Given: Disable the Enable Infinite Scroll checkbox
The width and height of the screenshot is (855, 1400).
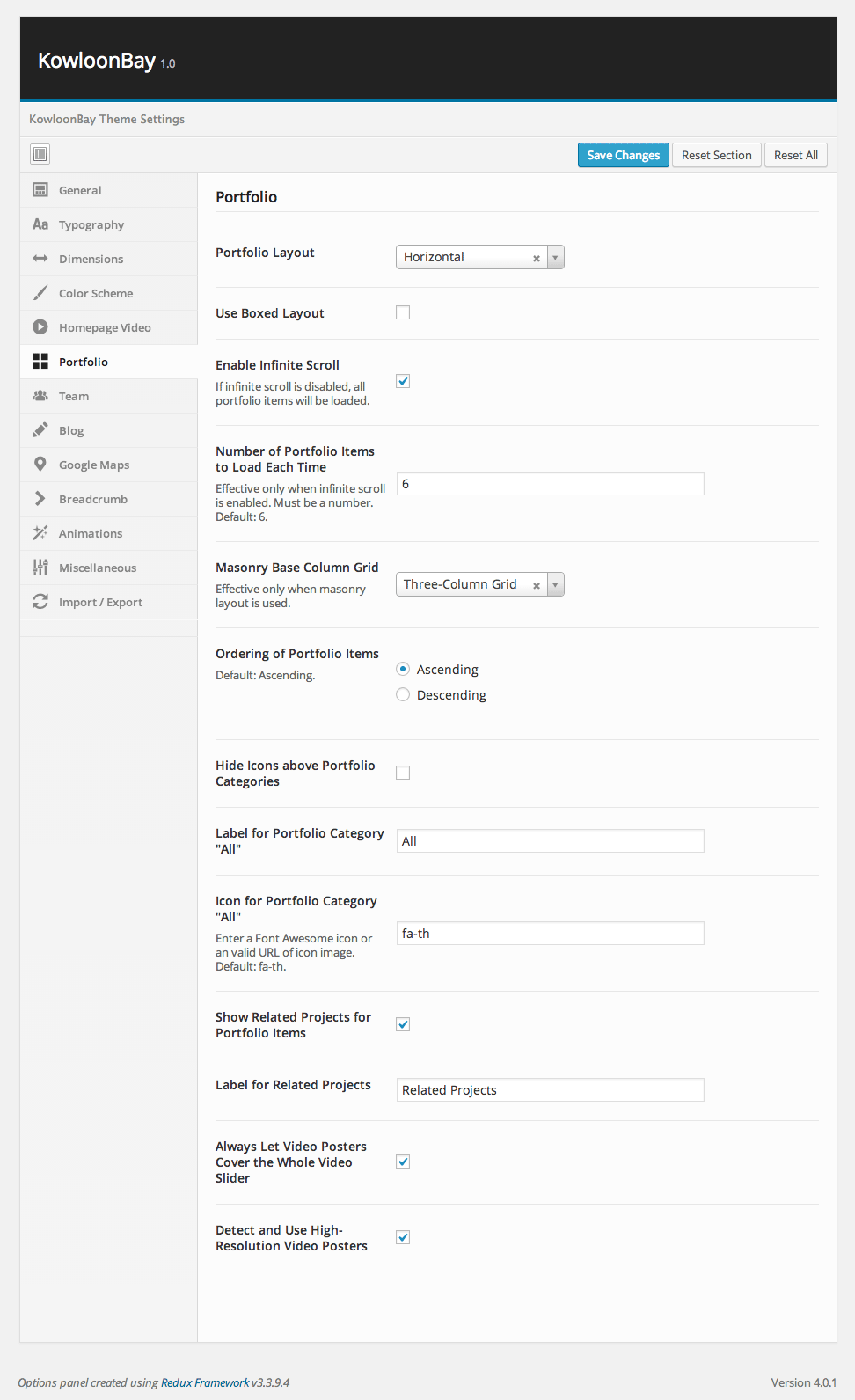Looking at the screenshot, I should click(x=403, y=381).
